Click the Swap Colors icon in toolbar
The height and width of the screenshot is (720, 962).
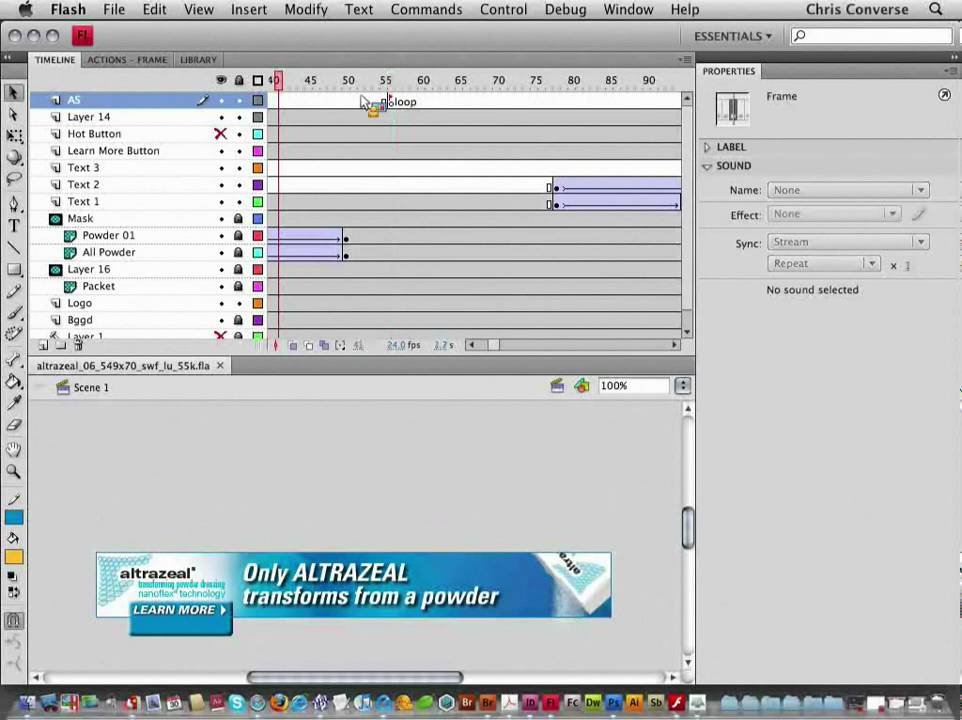[13, 592]
